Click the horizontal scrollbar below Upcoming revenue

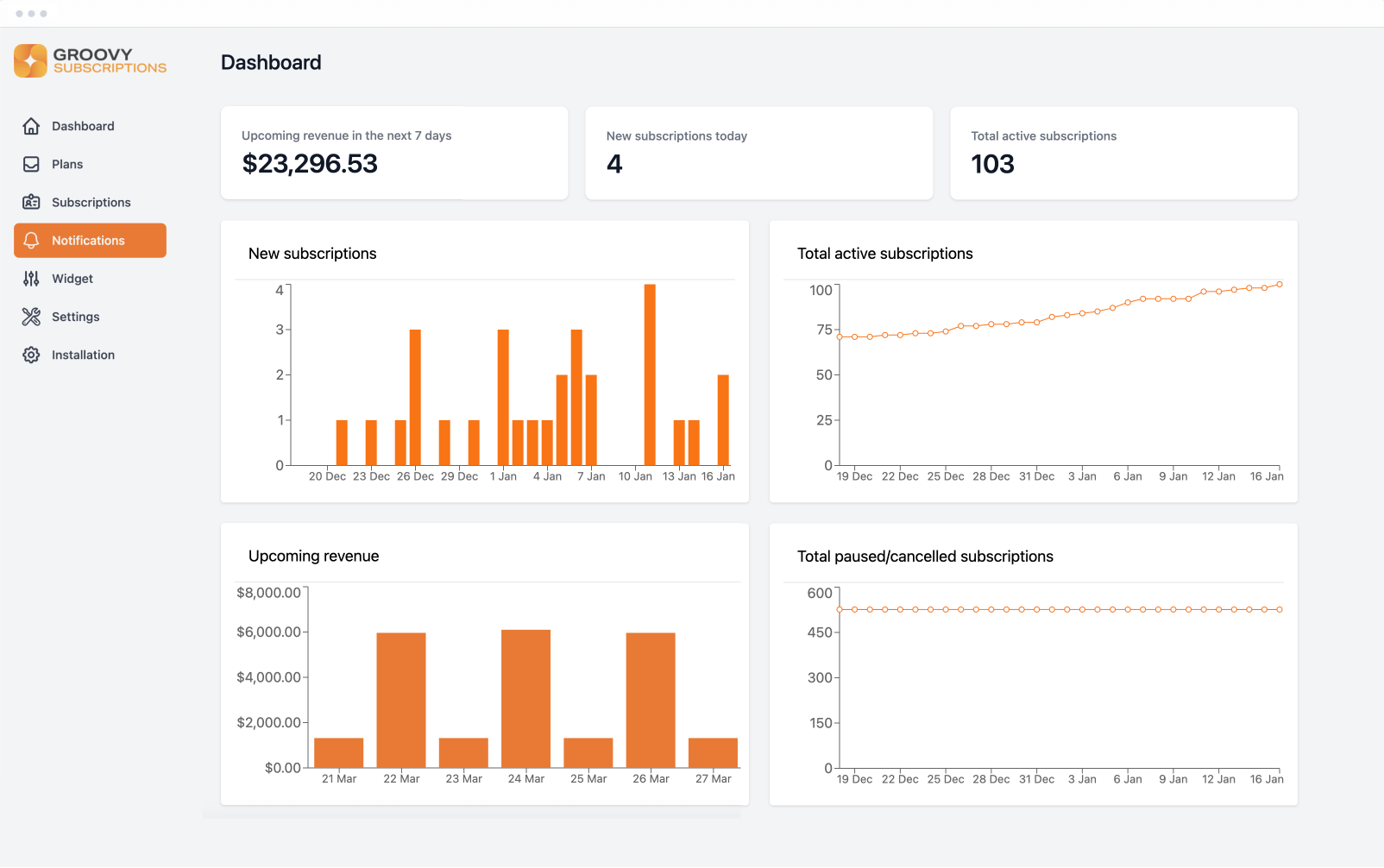(x=472, y=814)
